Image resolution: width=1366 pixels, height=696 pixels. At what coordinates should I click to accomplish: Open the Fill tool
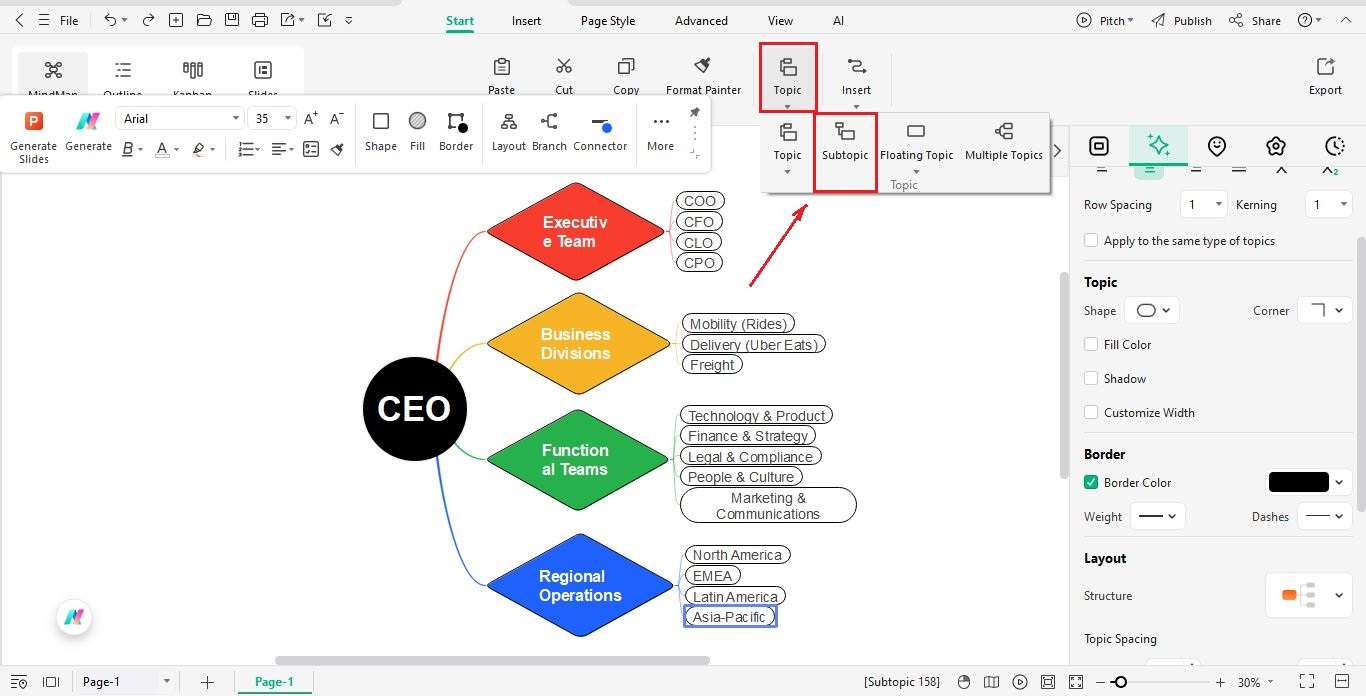[x=417, y=131]
